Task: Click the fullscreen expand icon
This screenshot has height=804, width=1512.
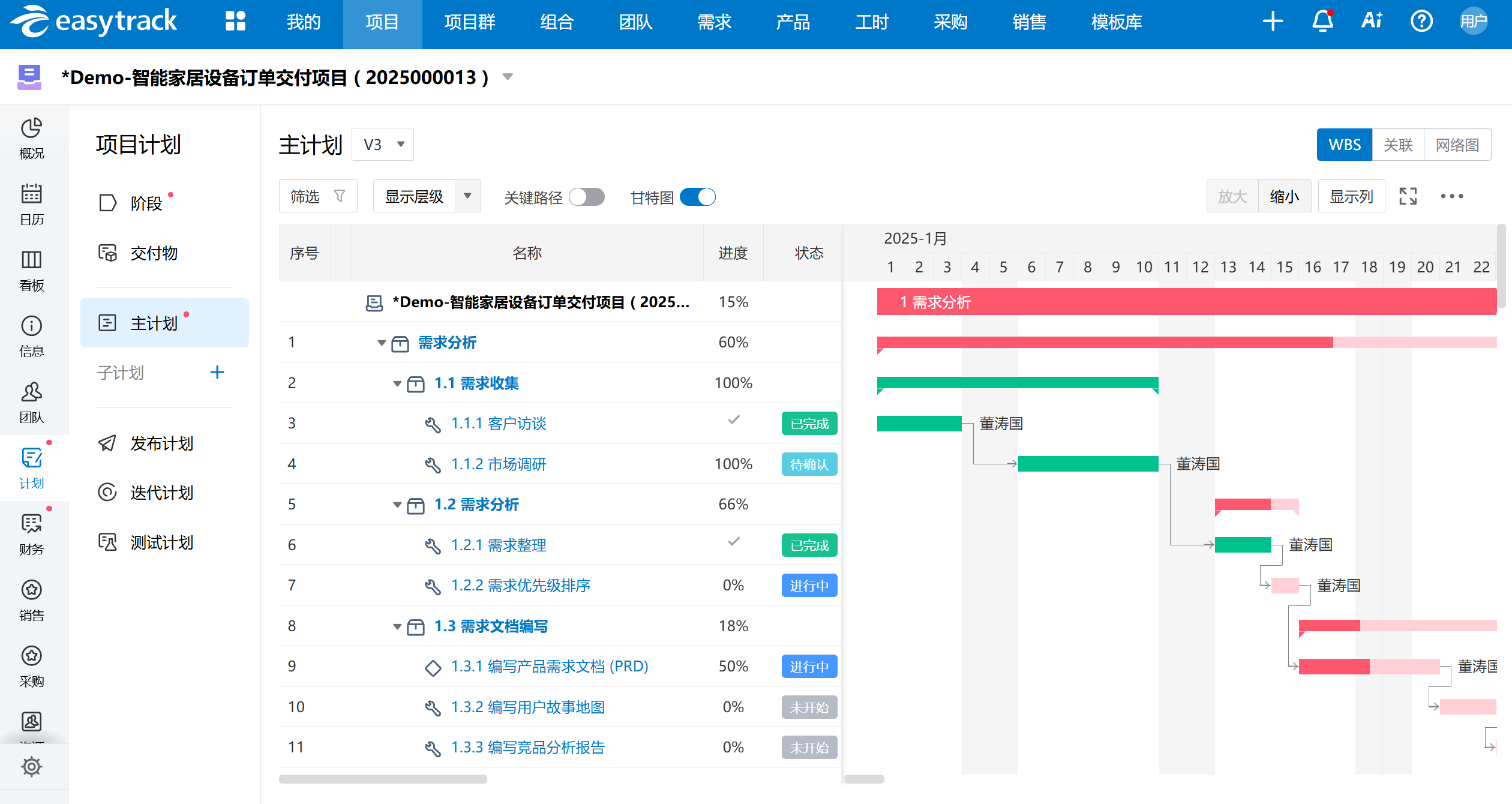Action: [x=1408, y=196]
